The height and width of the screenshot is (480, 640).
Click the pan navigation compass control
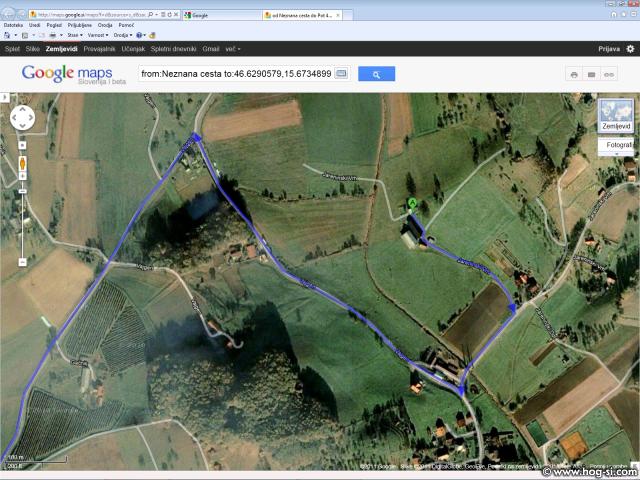[x=23, y=118]
